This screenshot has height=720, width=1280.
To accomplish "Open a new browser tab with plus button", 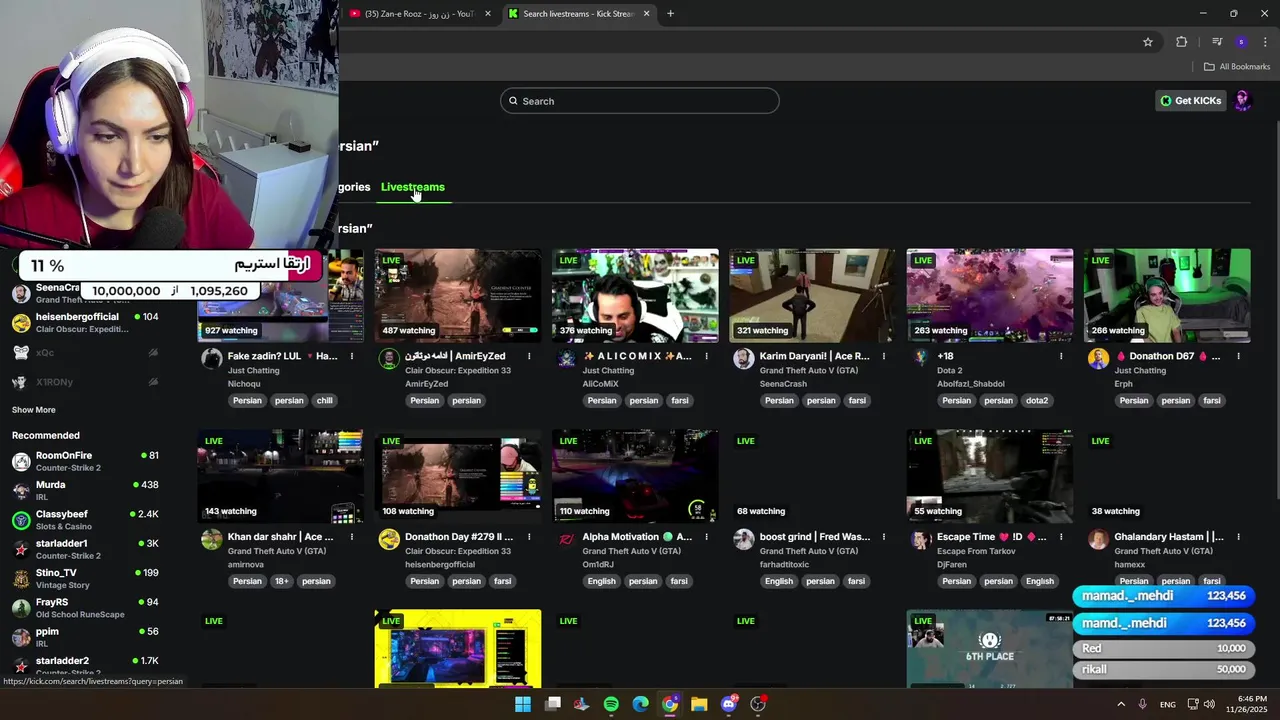I will pyautogui.click(x=670, y=14).
